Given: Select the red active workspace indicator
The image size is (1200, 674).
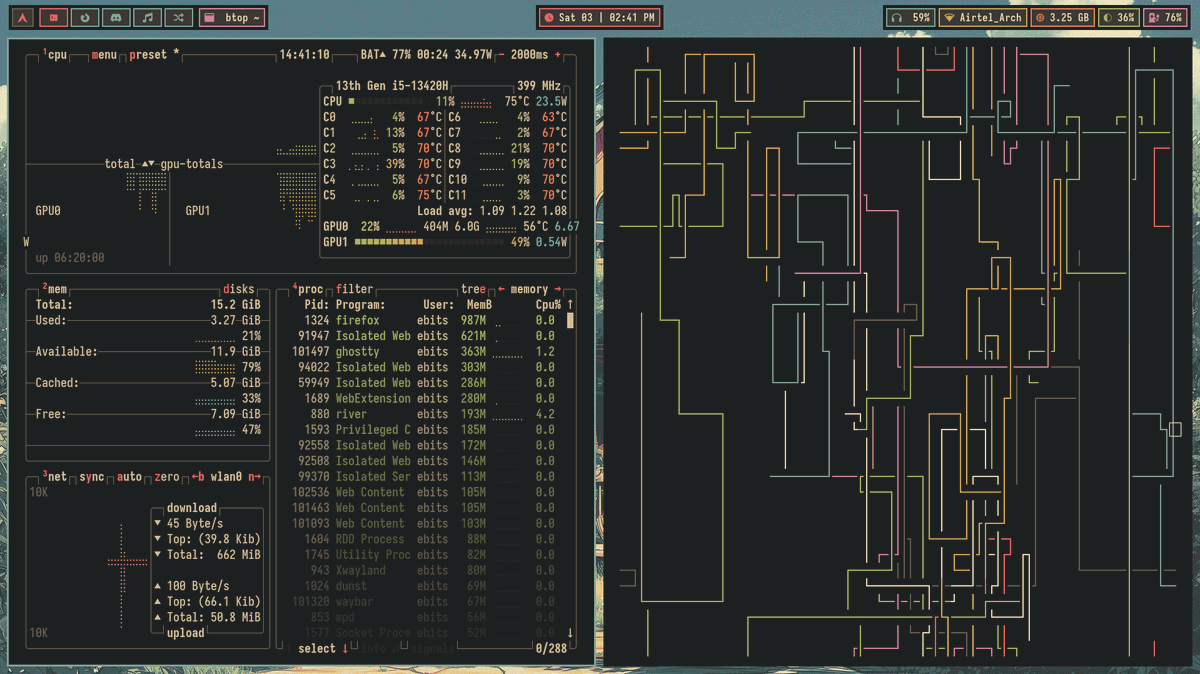Looking at the screenshot, I should pos(55,17).
